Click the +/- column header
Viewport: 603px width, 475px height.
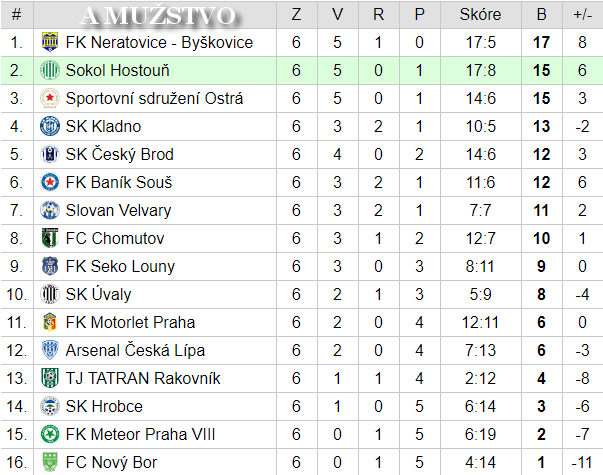click(x=583, y=15)
